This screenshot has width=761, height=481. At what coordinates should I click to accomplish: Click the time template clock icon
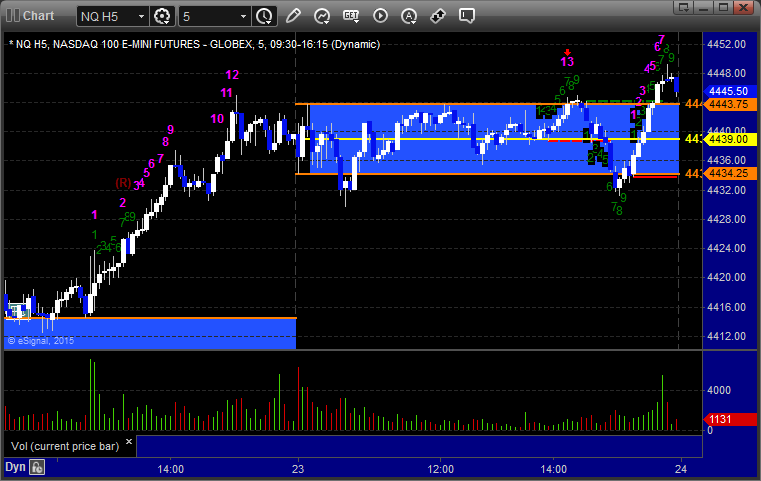pyautogui.click(x=264, y=16)
